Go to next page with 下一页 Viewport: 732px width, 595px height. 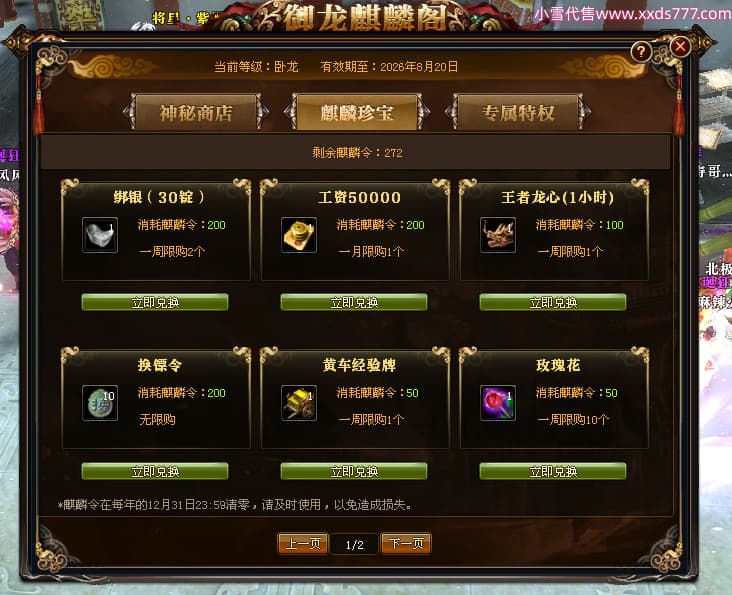406,544
